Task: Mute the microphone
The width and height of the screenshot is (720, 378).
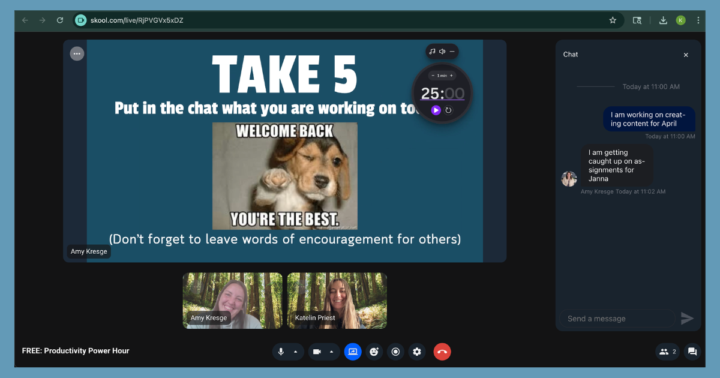Action: click(x=281, y=352)
